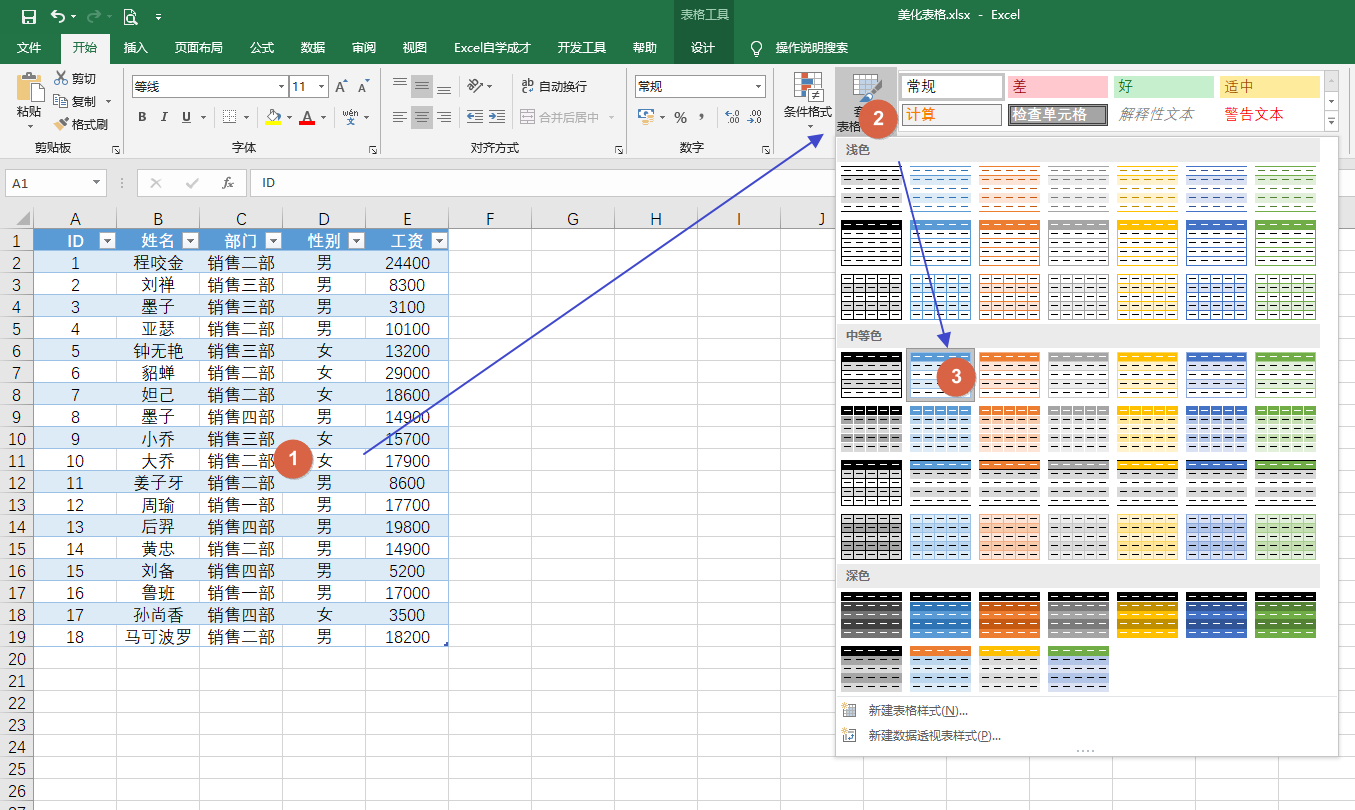Switch to the 公式 (Formulas) ribbon tab

[x=262, y=47]
